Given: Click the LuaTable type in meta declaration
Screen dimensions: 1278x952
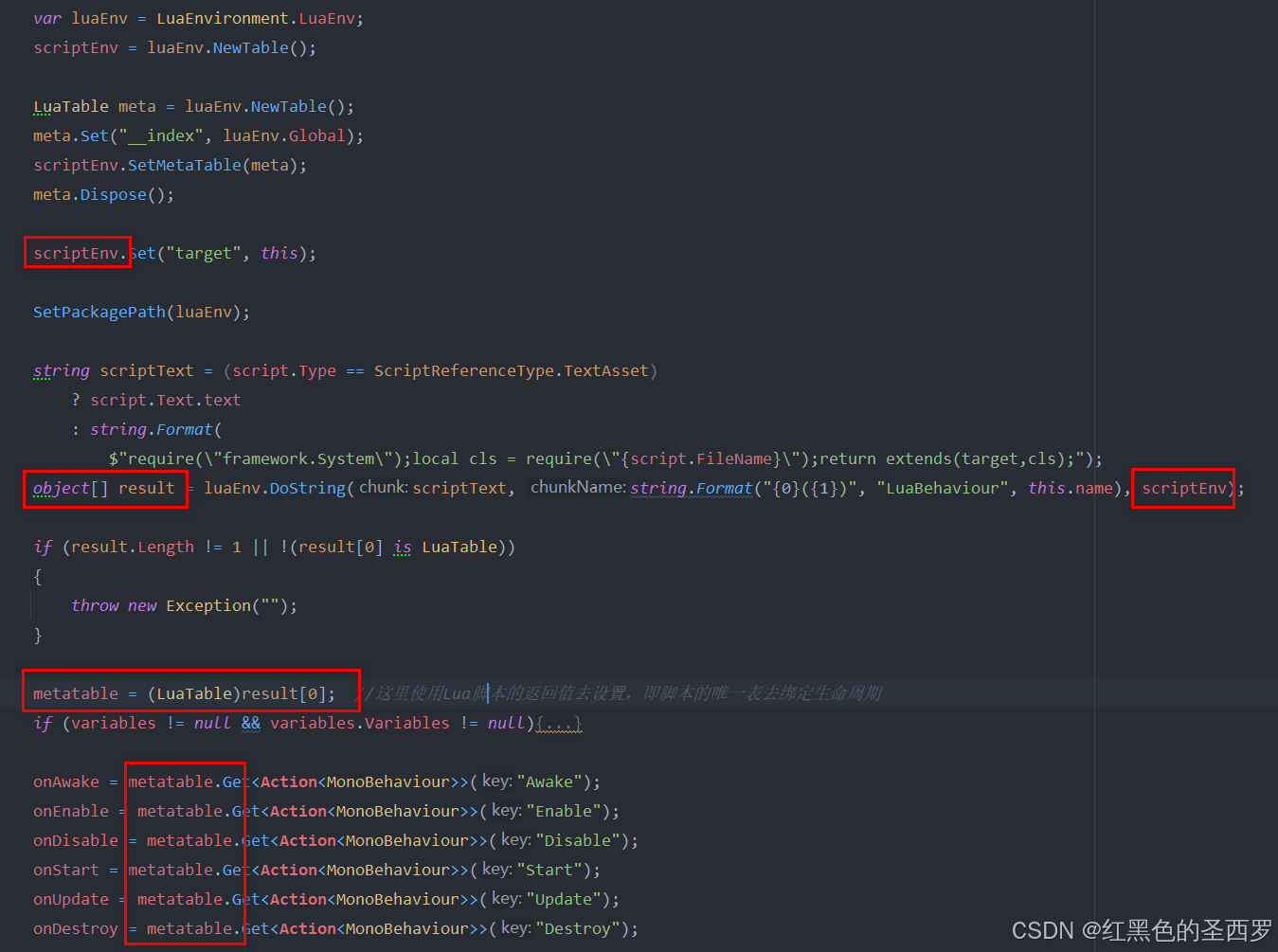Looking at the screenshot, I should [x=71, y=107].
